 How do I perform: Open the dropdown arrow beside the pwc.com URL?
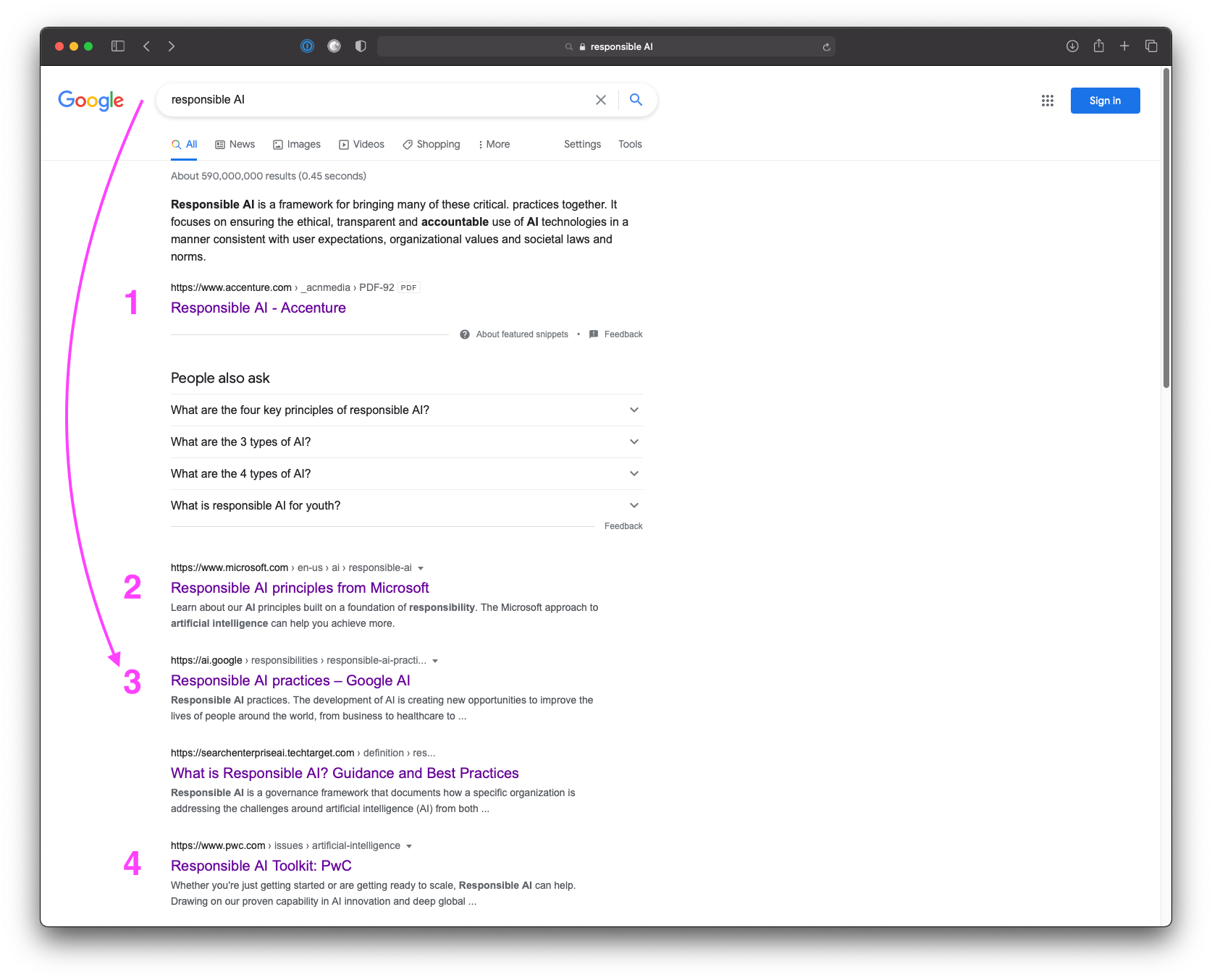click(409, 846)
